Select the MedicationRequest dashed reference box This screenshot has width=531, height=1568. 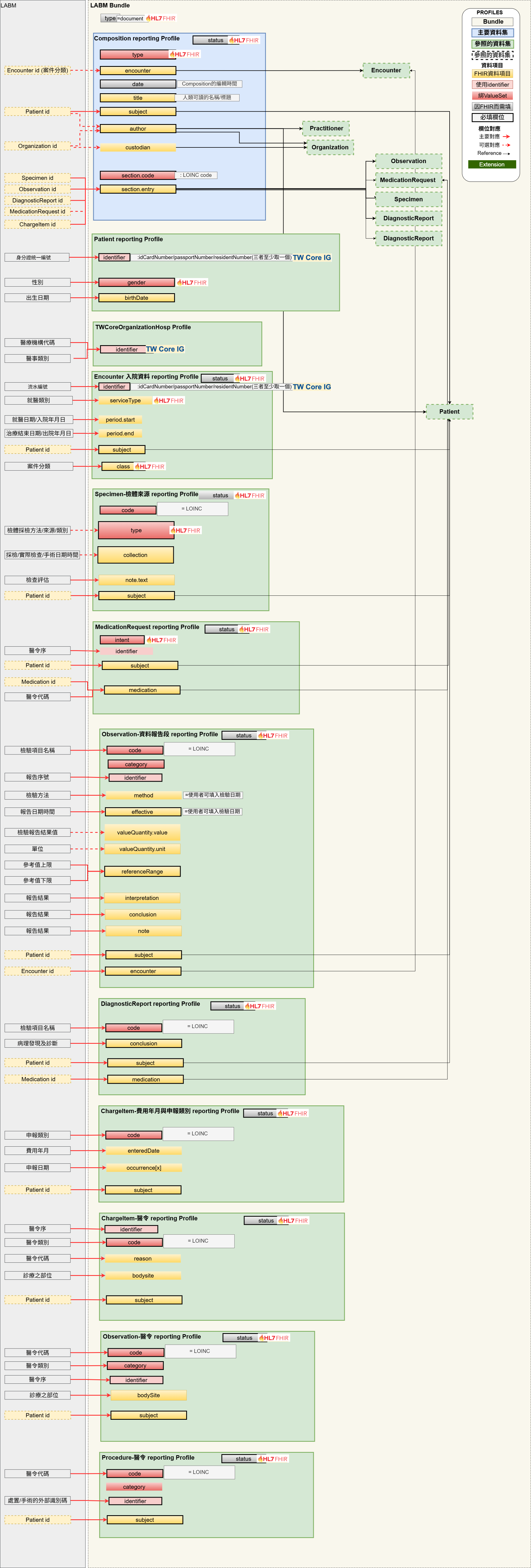click(408, 180)
